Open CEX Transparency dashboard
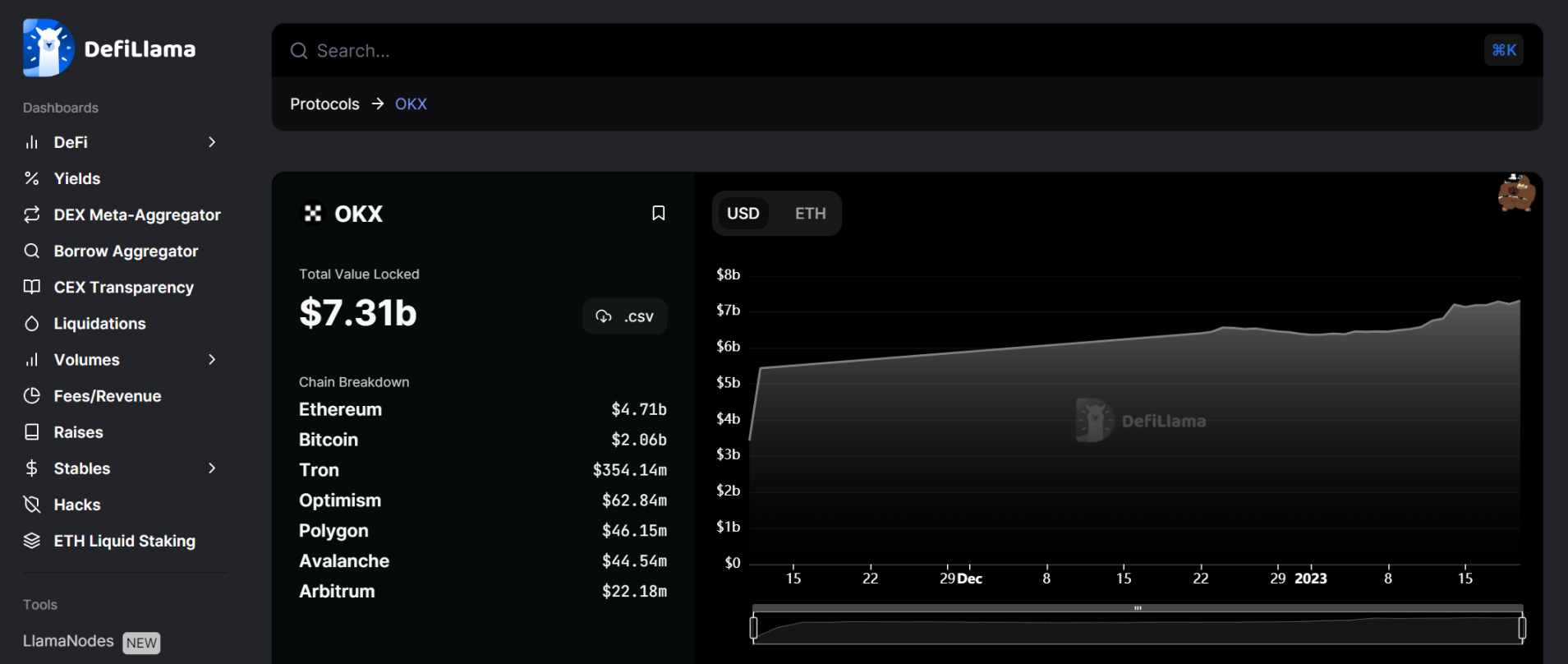 coord(124,287)
